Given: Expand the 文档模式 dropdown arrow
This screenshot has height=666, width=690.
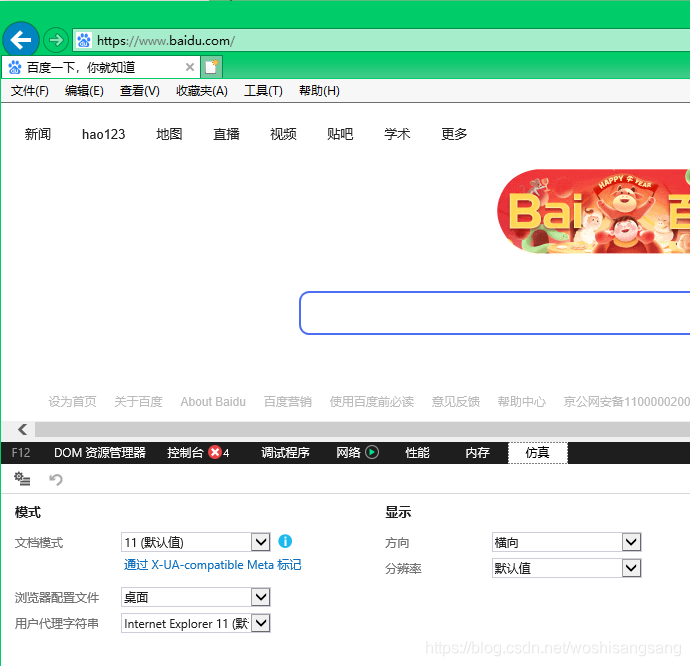Looking at the screenshot, I should tap(261, 542).
